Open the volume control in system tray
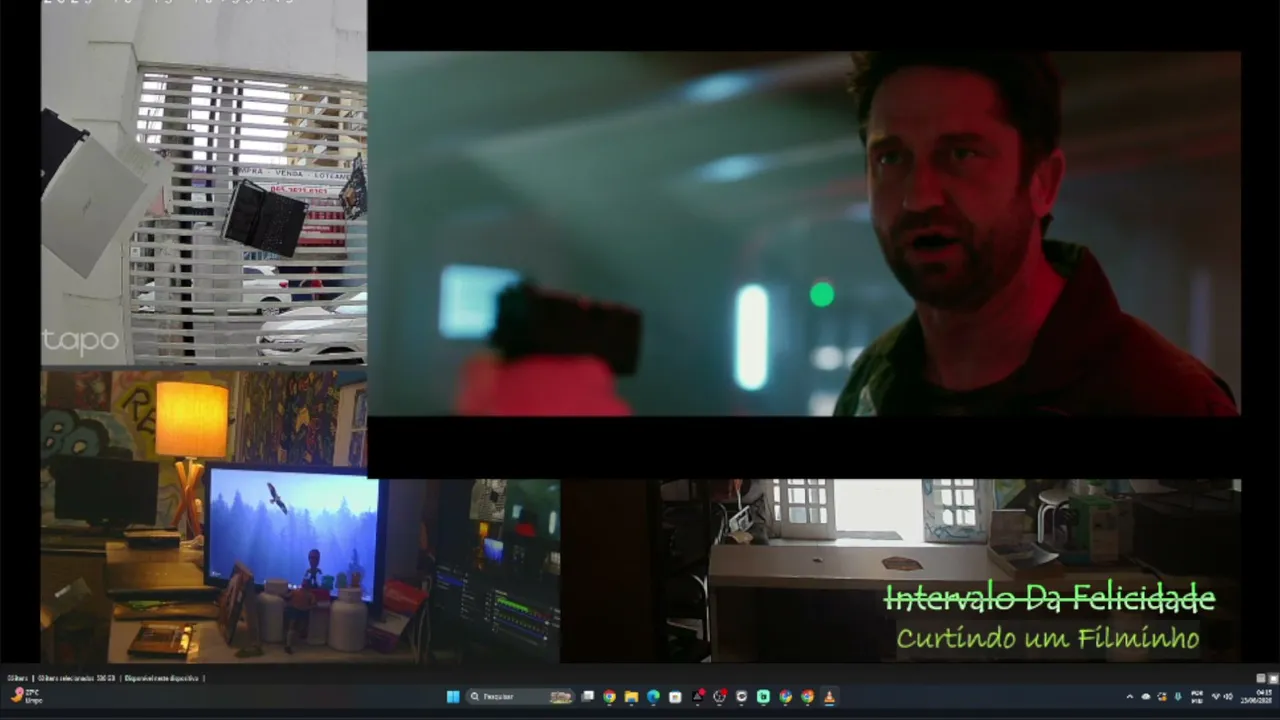The width and height of the screenshot is (1280, 720). (1228, 697)
